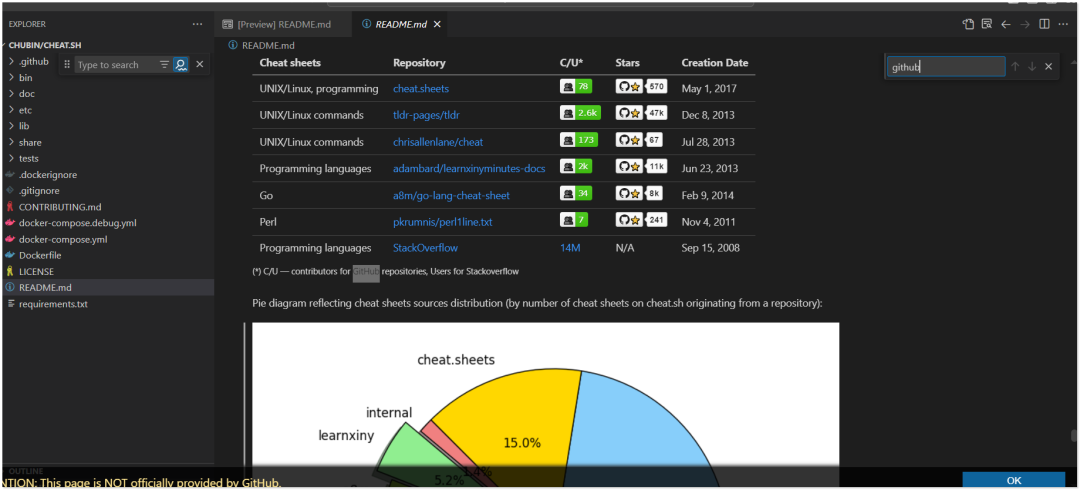Click the contributors badge showing 2.6k

coord(580,113)
